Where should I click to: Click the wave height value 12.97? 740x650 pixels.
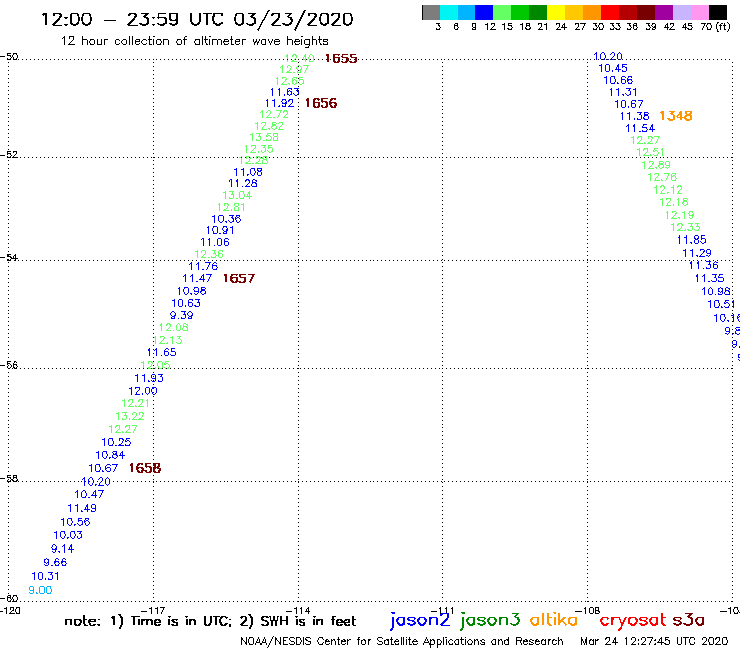[294, 69]
